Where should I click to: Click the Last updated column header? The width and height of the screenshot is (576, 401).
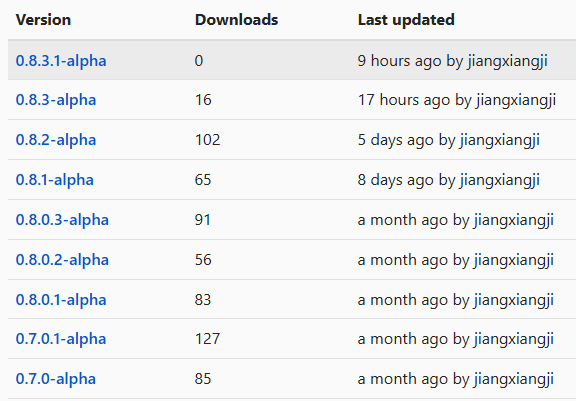[406, 20]
